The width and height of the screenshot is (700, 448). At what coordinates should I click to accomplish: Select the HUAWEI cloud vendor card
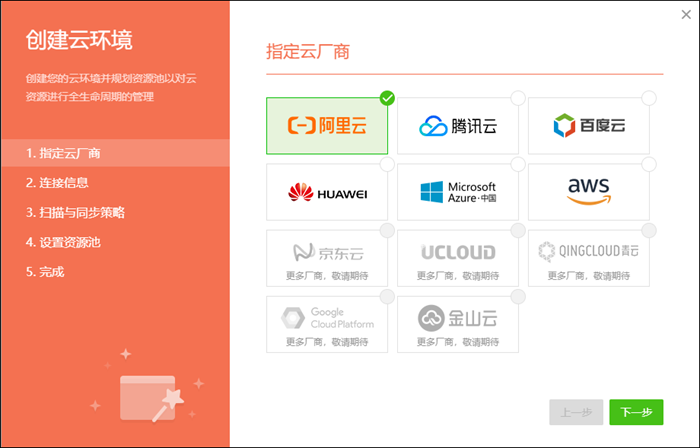(327, 192)
